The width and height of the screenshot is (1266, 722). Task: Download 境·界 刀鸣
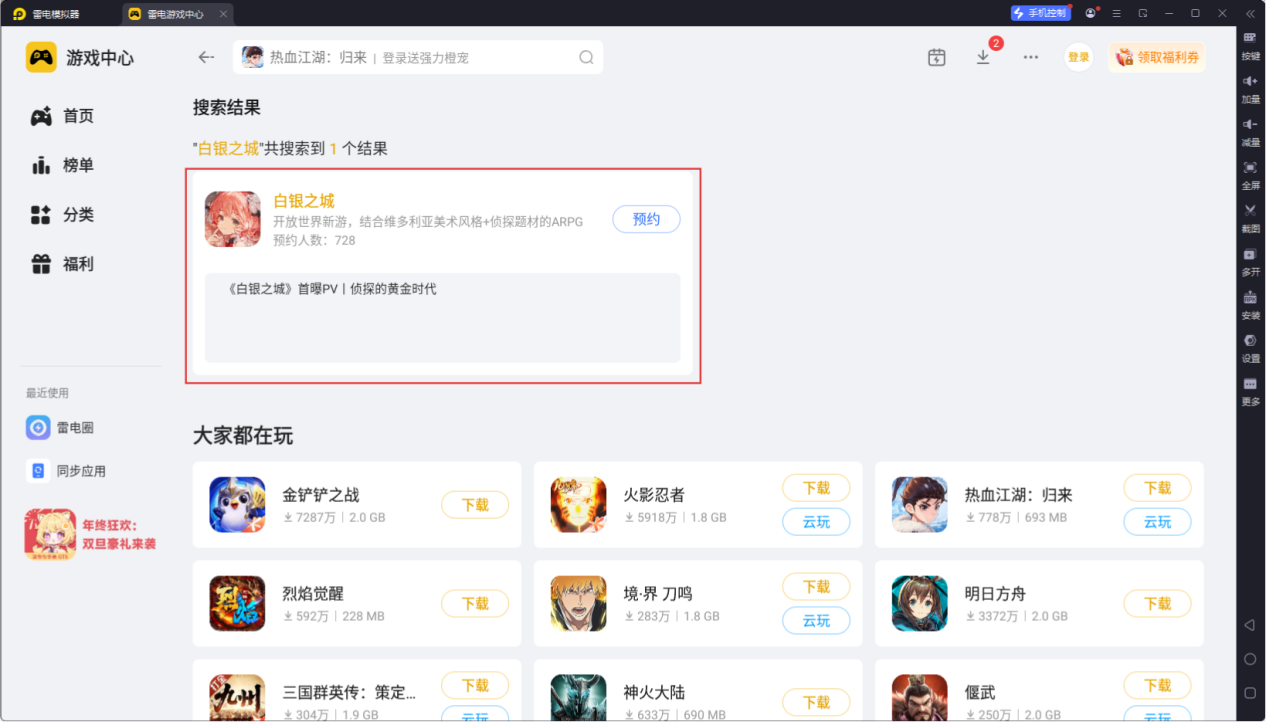pos(816,587)
